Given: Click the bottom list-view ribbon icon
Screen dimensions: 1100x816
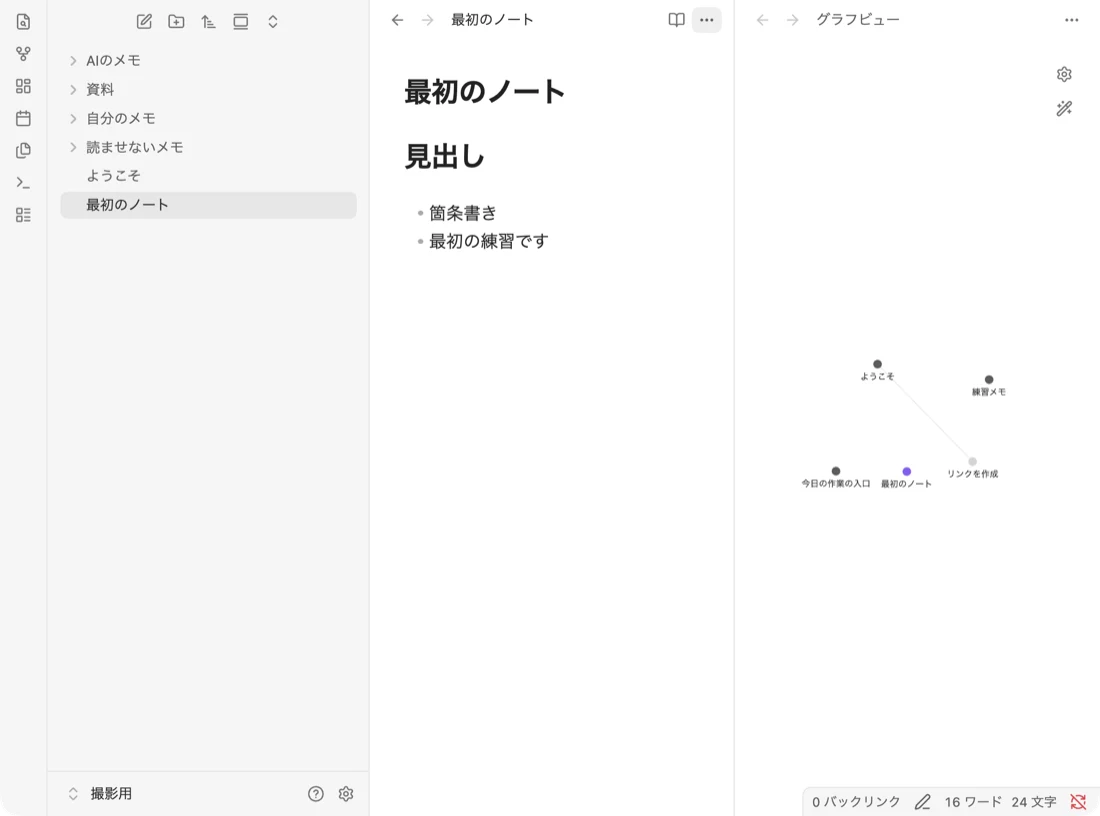Looking at the screenshot, I should coord(23,215).
